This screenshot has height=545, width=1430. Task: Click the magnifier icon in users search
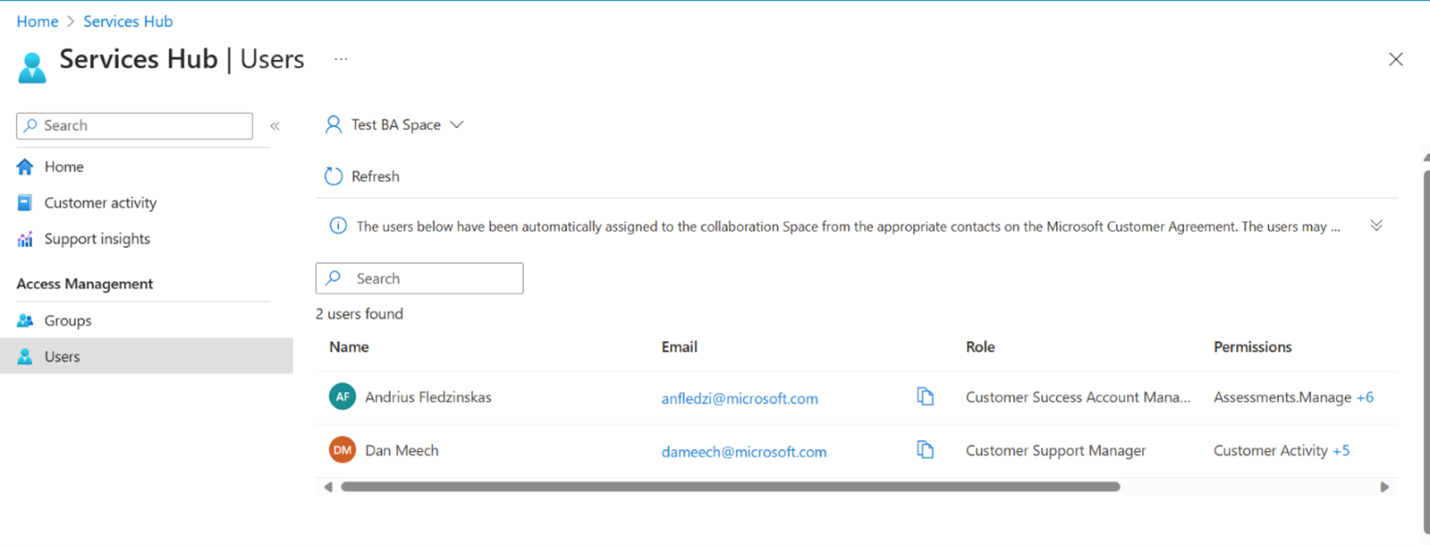334,279
